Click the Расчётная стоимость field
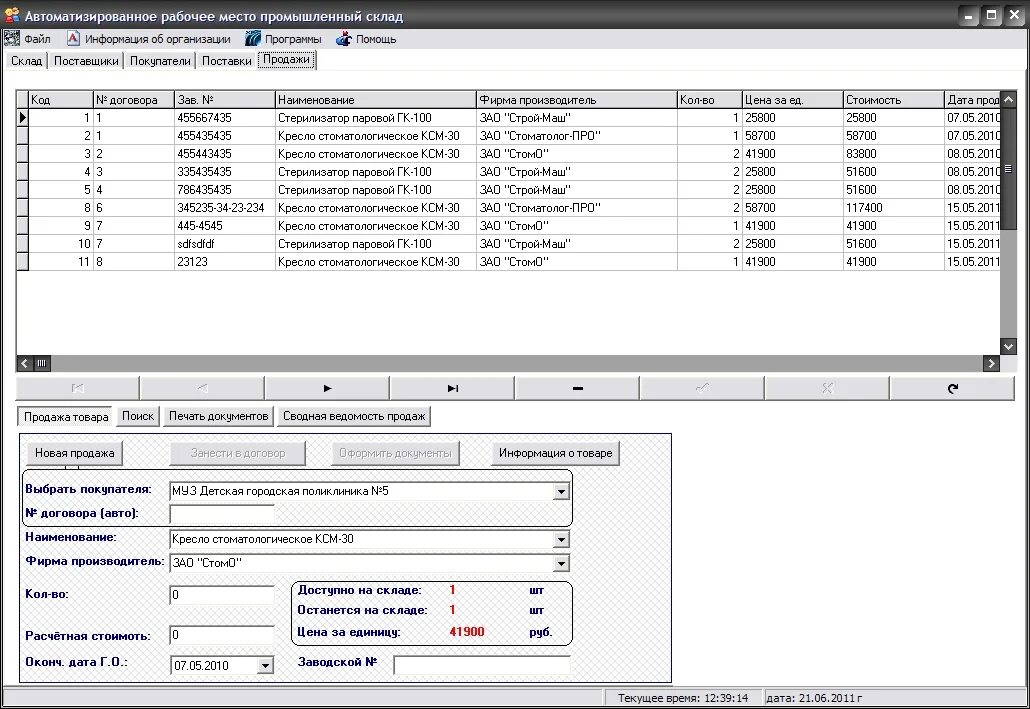This screenshot has width=1030, height=709. (222, 635)
